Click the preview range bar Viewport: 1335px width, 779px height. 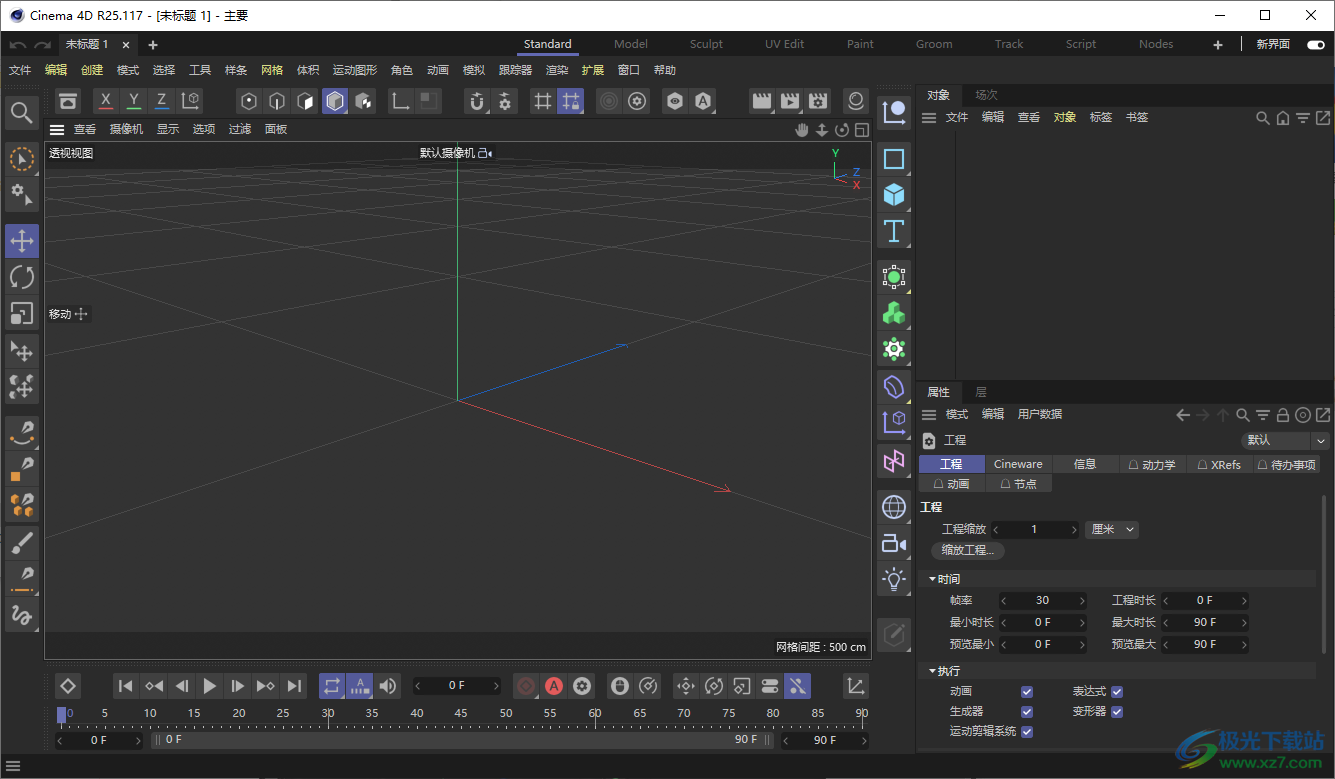tap(462, 740)
